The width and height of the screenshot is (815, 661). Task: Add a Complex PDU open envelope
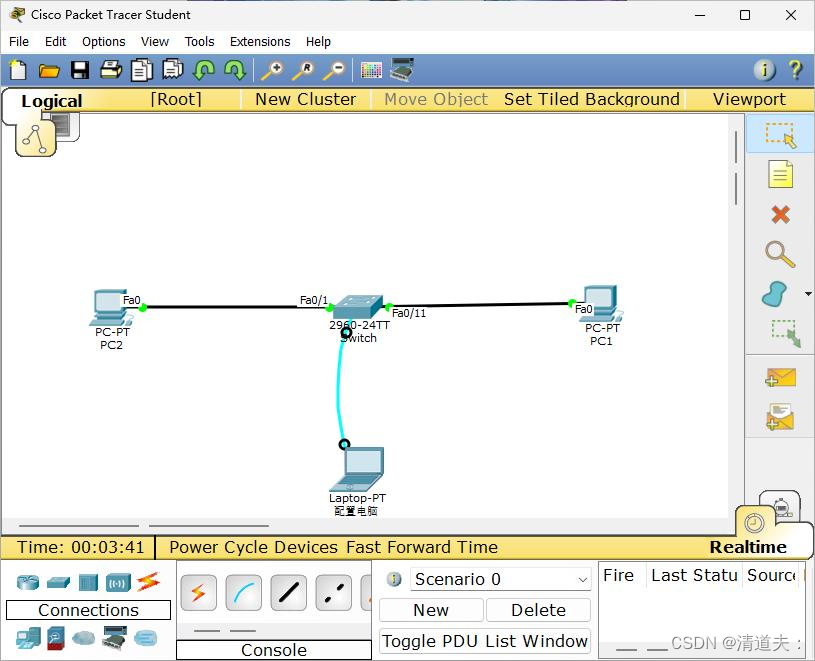pyautogui.click(x=780, y=417)
